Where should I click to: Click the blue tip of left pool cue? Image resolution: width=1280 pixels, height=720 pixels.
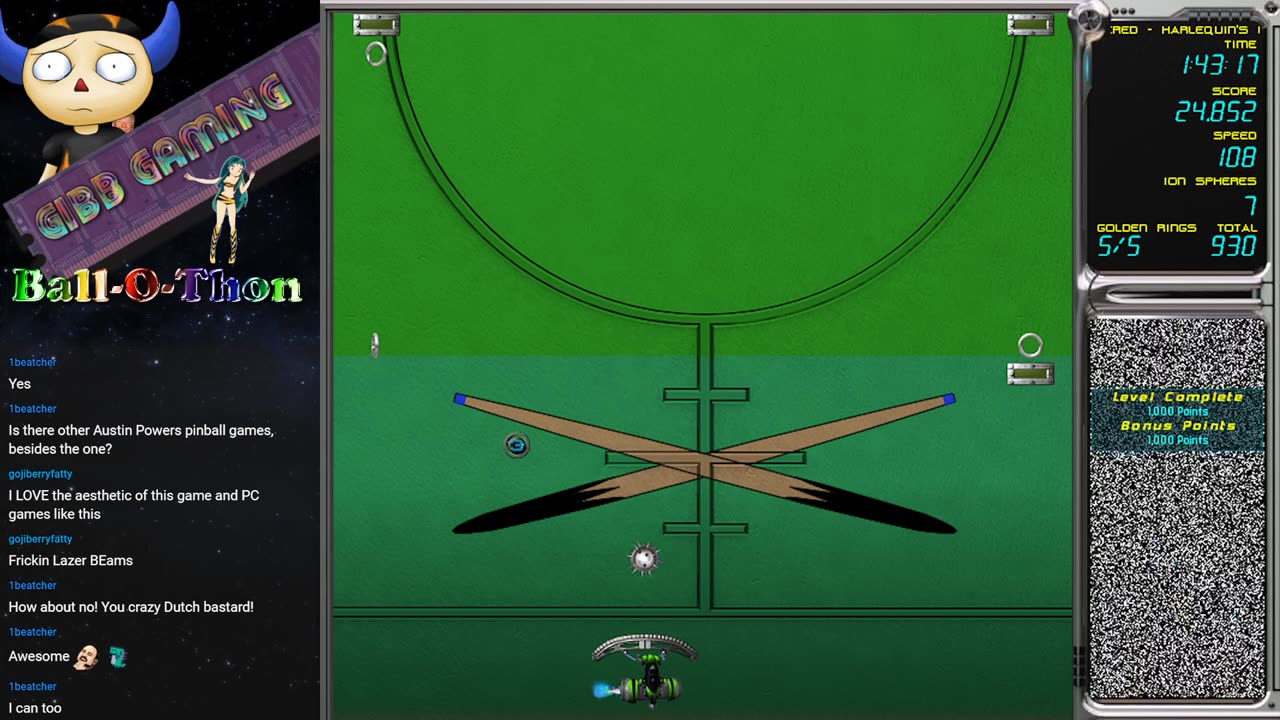pos(460,399)
